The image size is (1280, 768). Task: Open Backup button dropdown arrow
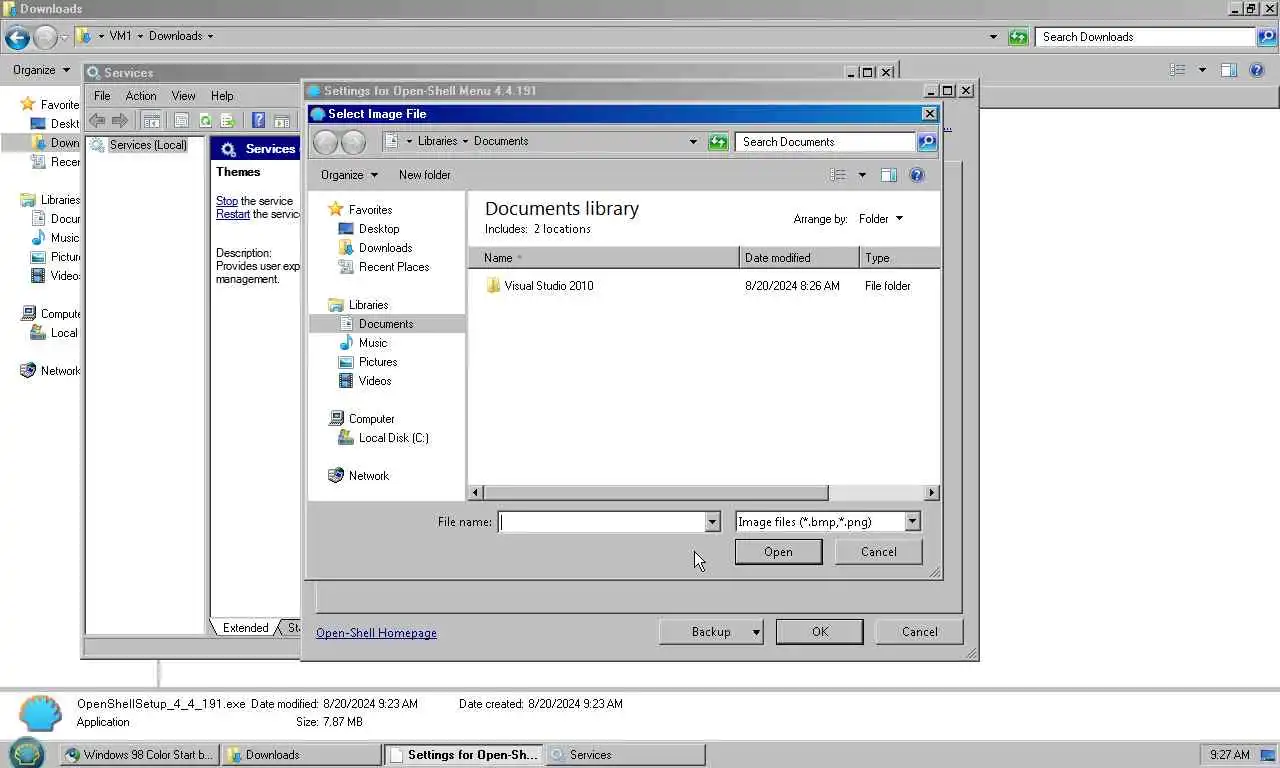tap(756, 632)
